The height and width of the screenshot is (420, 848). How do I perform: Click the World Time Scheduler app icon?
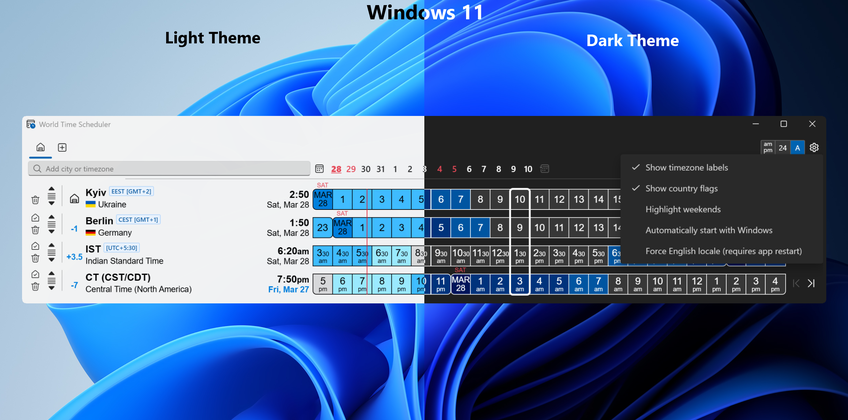pyautogui.click(x=31, y=124)
